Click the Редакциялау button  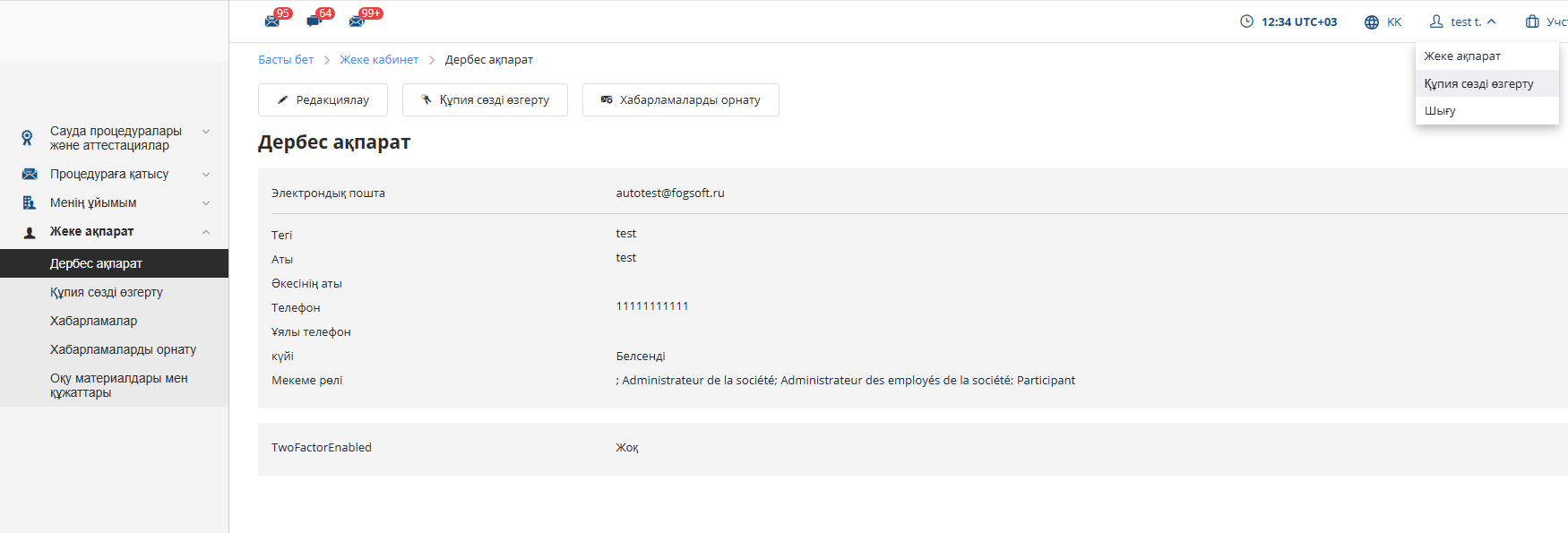click(x=323, y=99)
